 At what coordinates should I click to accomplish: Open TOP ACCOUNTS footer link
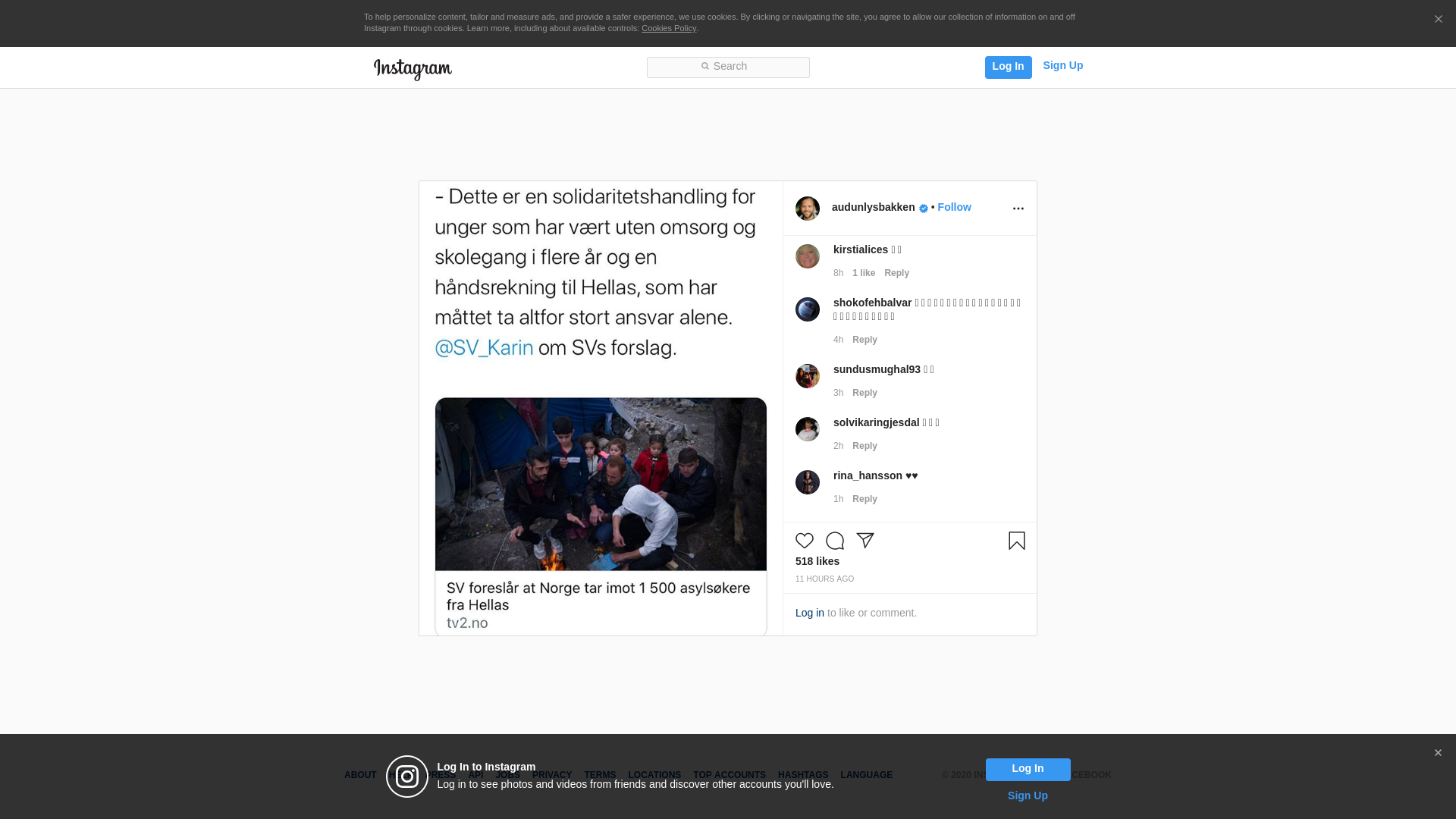tap(730, 775)
